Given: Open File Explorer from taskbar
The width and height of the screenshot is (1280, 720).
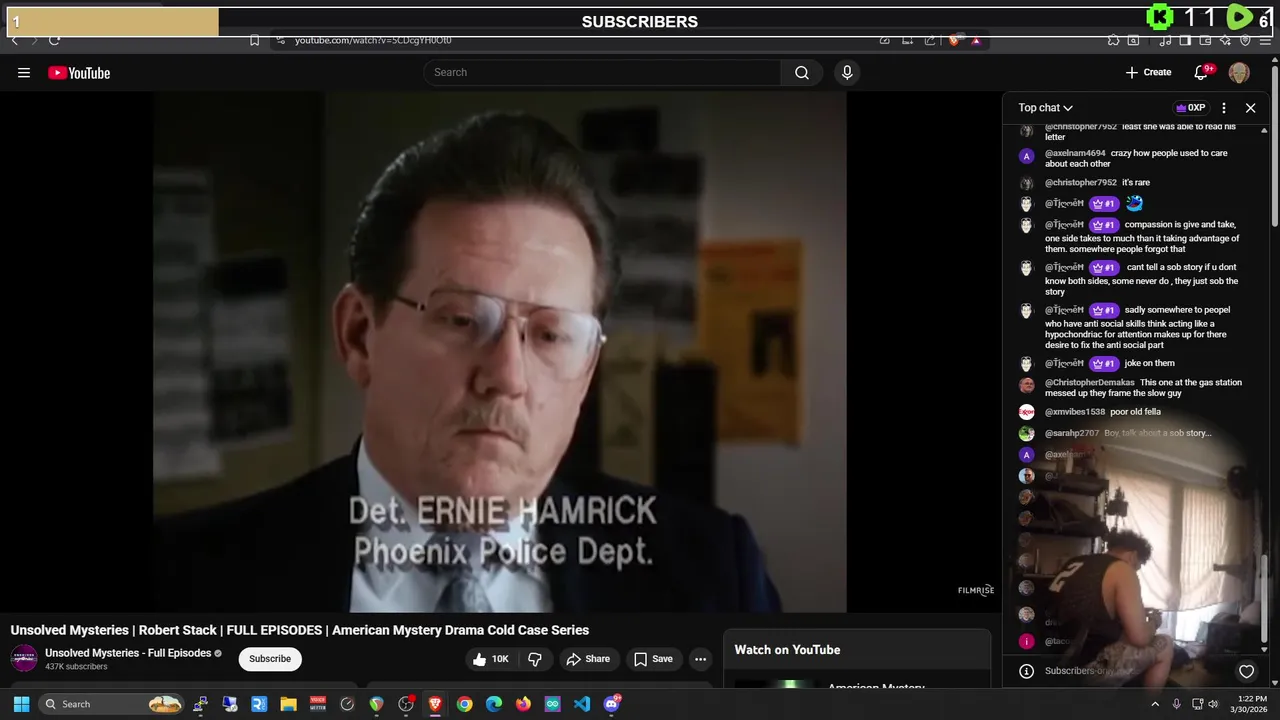Looking at the screenshot, I should point(288,704).
